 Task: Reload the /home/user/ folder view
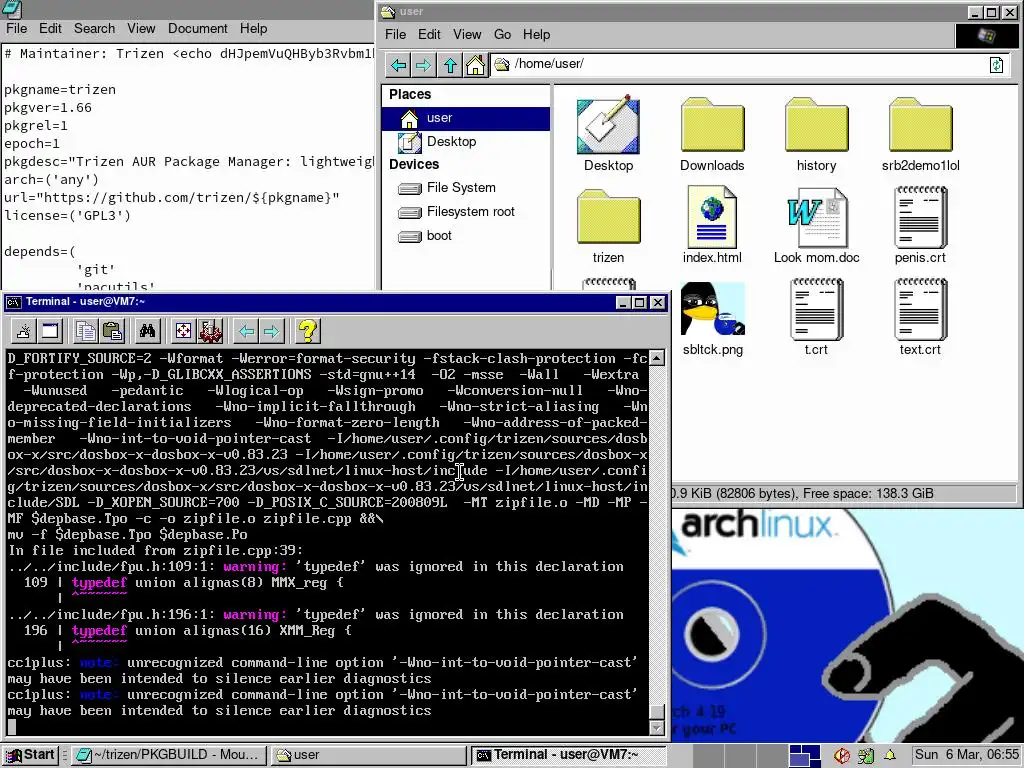point(997,65)
